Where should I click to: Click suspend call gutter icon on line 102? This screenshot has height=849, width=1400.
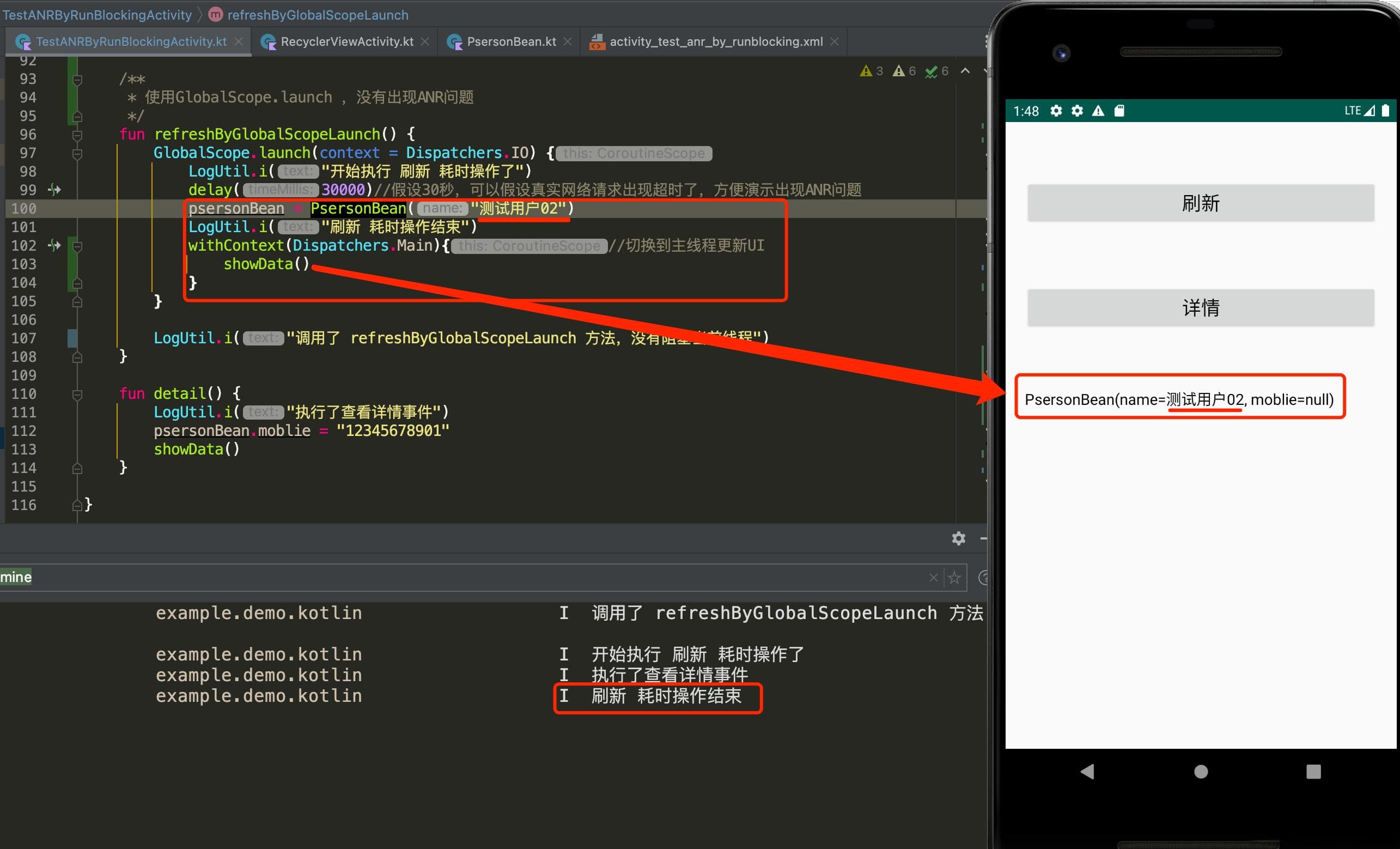[x=54, y=246]
